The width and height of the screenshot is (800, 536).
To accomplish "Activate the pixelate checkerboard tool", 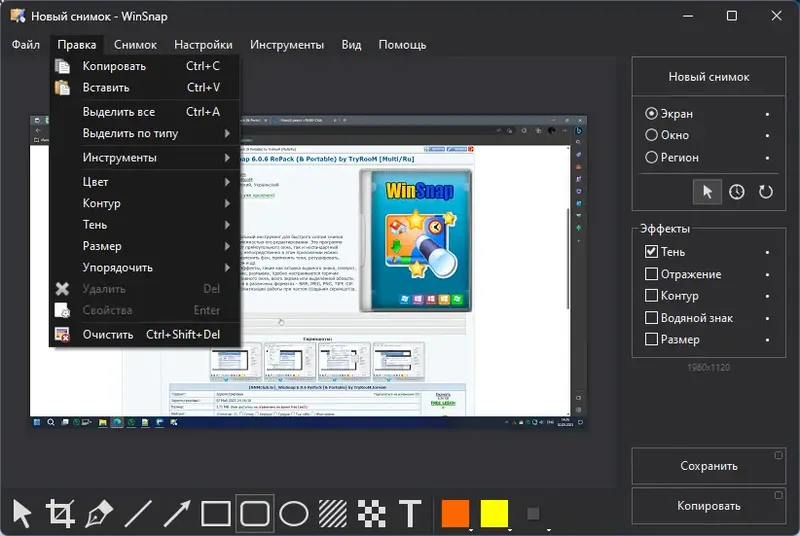I will click(x=371, y=514).
